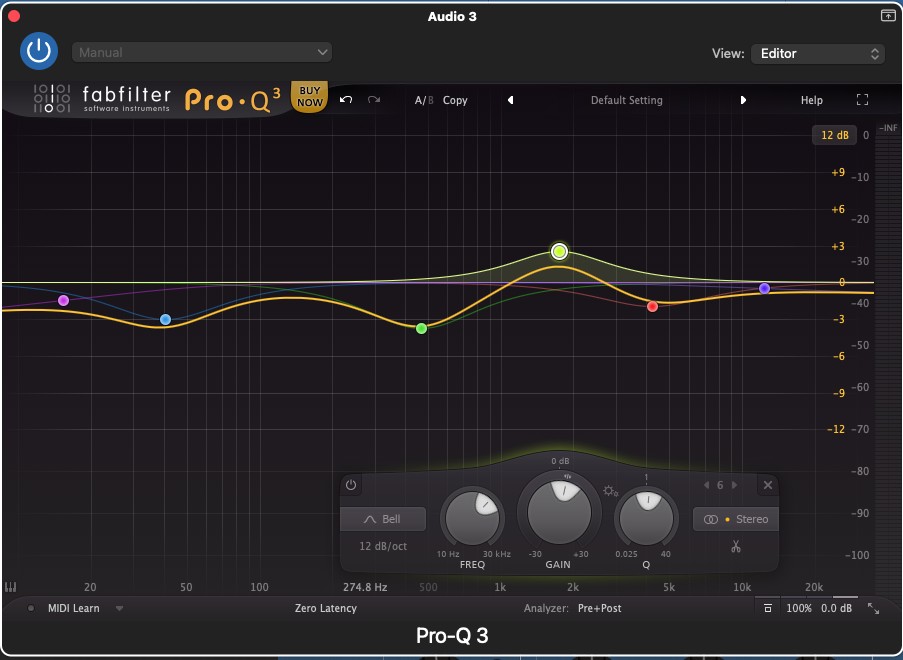
Task: Open the Default Setting preset menu
Action: tap(627, 100)
